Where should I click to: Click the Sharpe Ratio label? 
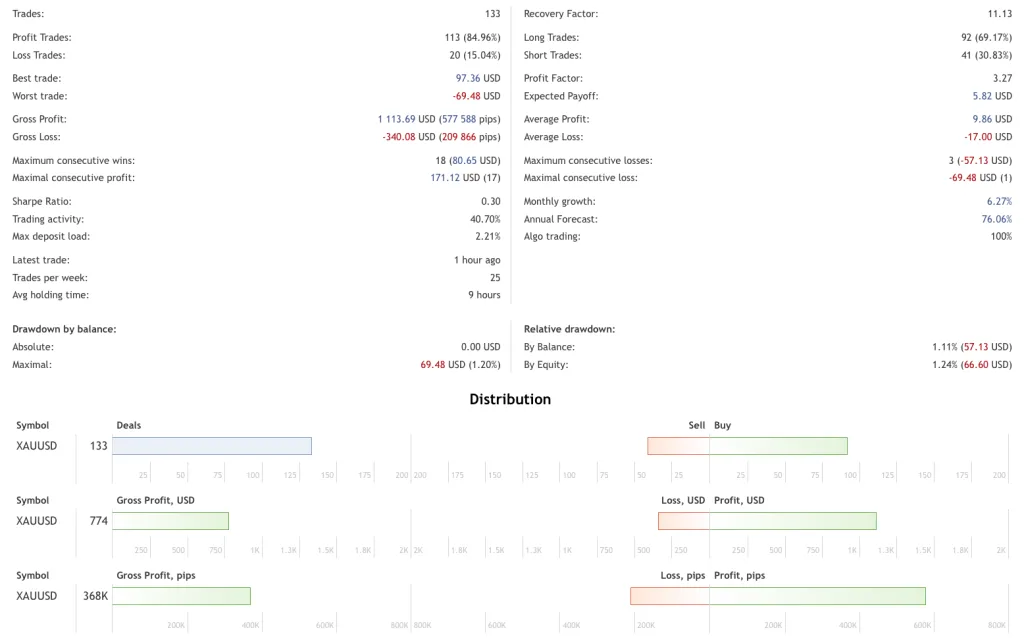click(x=42, y=201)
